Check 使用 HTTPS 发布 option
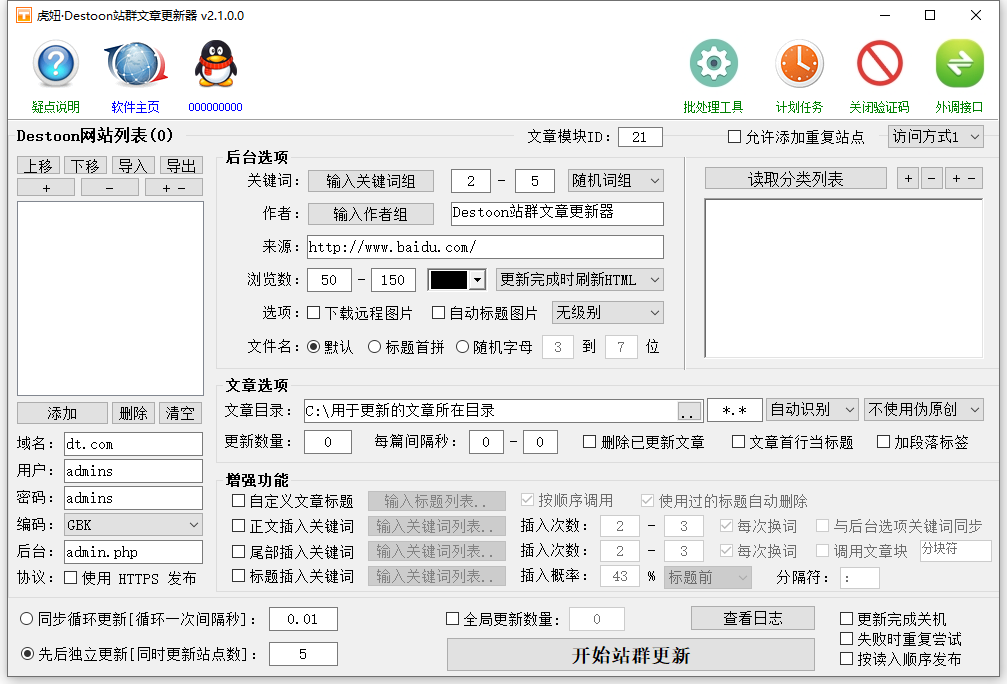Screen dimensions: 1007x684 [71, 578]
